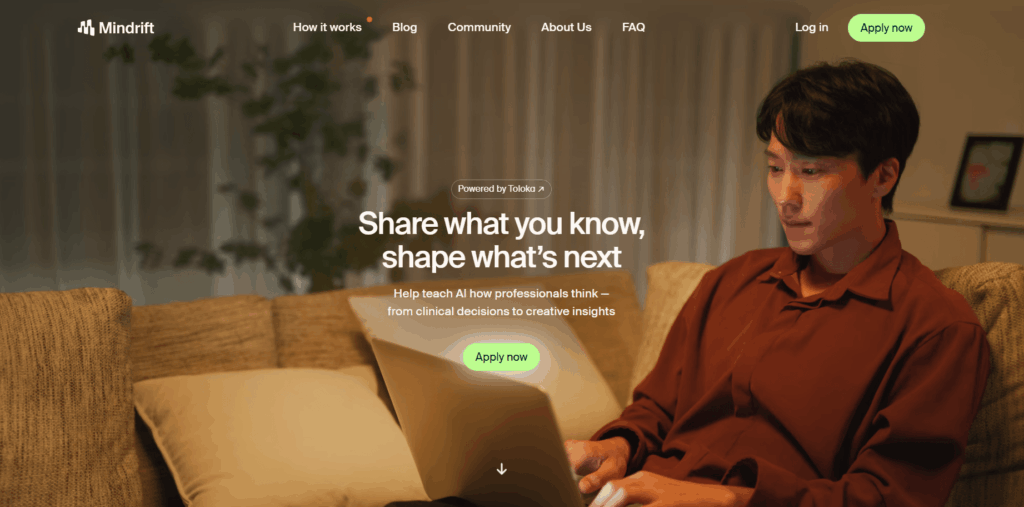Click the Mindrift wordmark text
This screenshot has width=1024, height=507.
point(127,28)
